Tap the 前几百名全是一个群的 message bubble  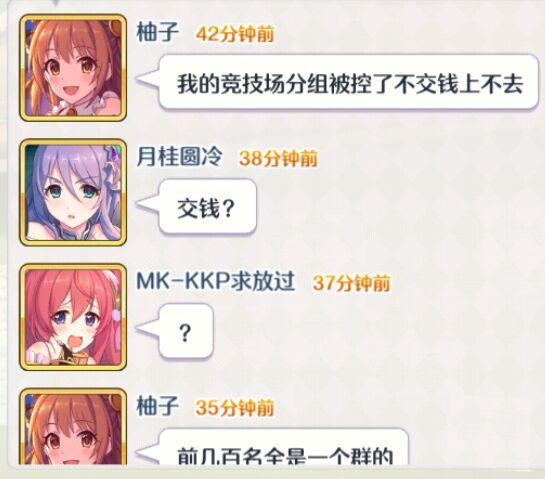click(x=283, y=447)
